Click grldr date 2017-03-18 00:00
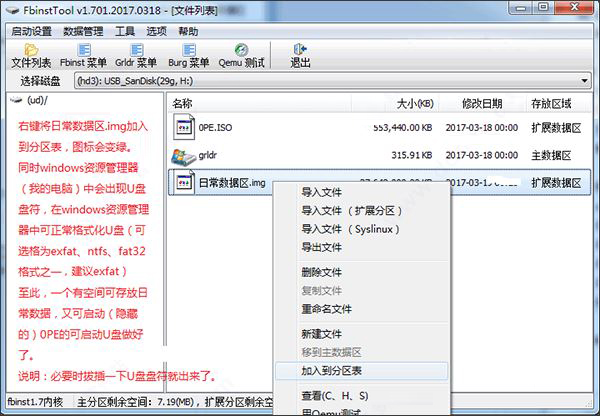The image size is (600, 416). tap(482, 155)
